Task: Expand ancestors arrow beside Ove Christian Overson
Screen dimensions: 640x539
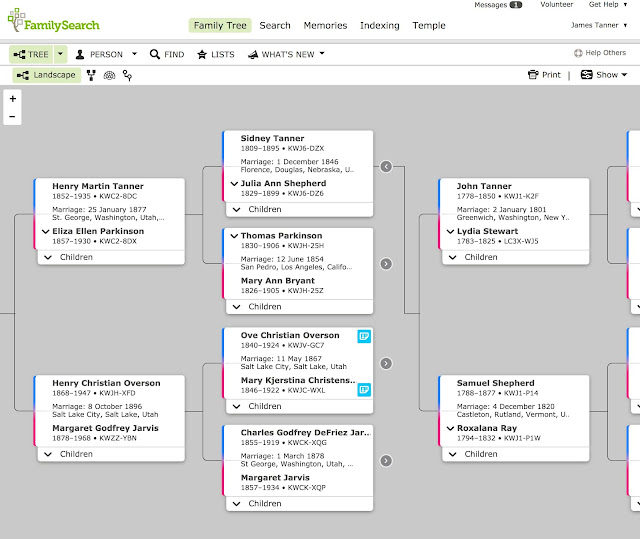Action: 386,363
